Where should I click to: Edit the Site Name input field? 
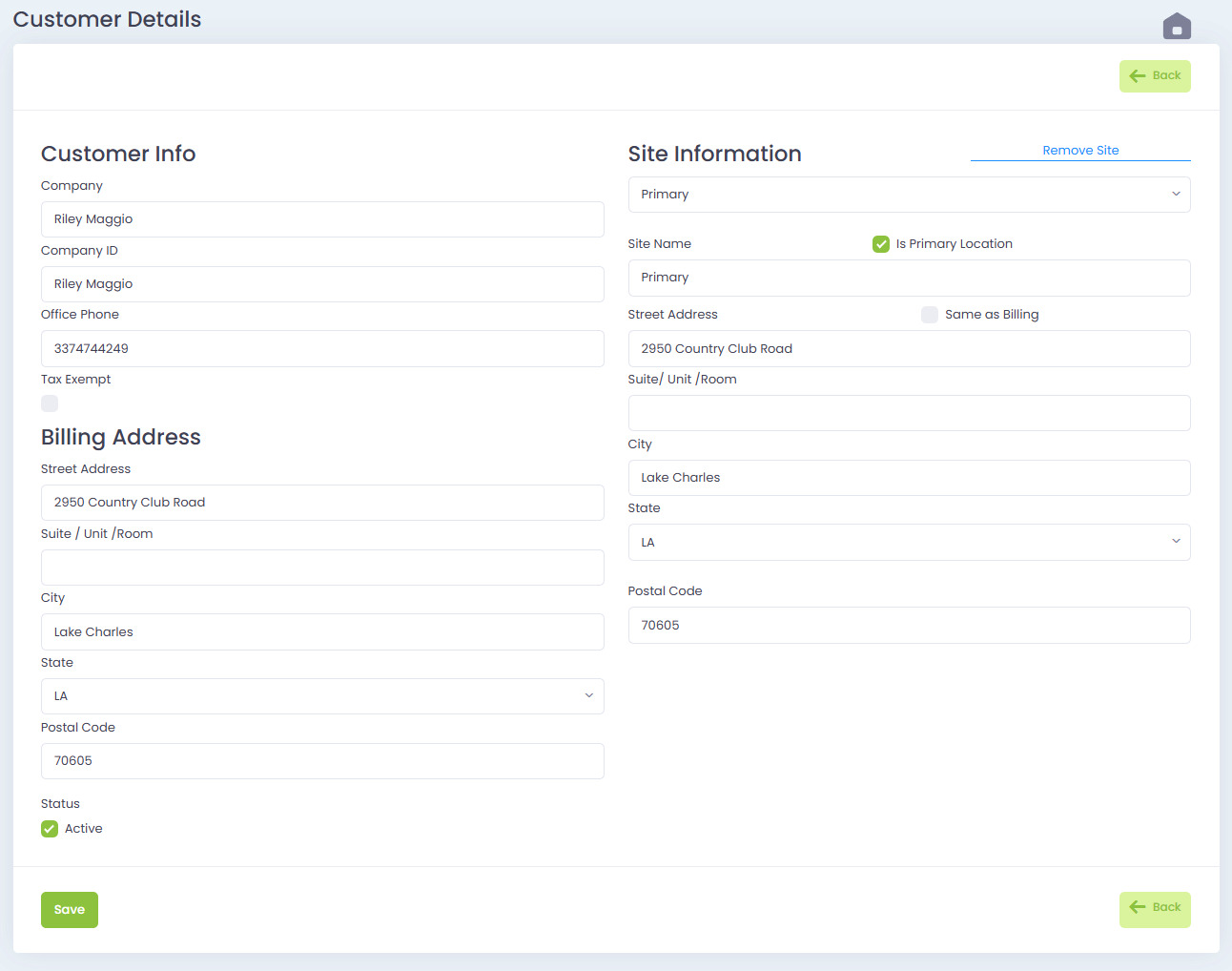pos(909,278)
